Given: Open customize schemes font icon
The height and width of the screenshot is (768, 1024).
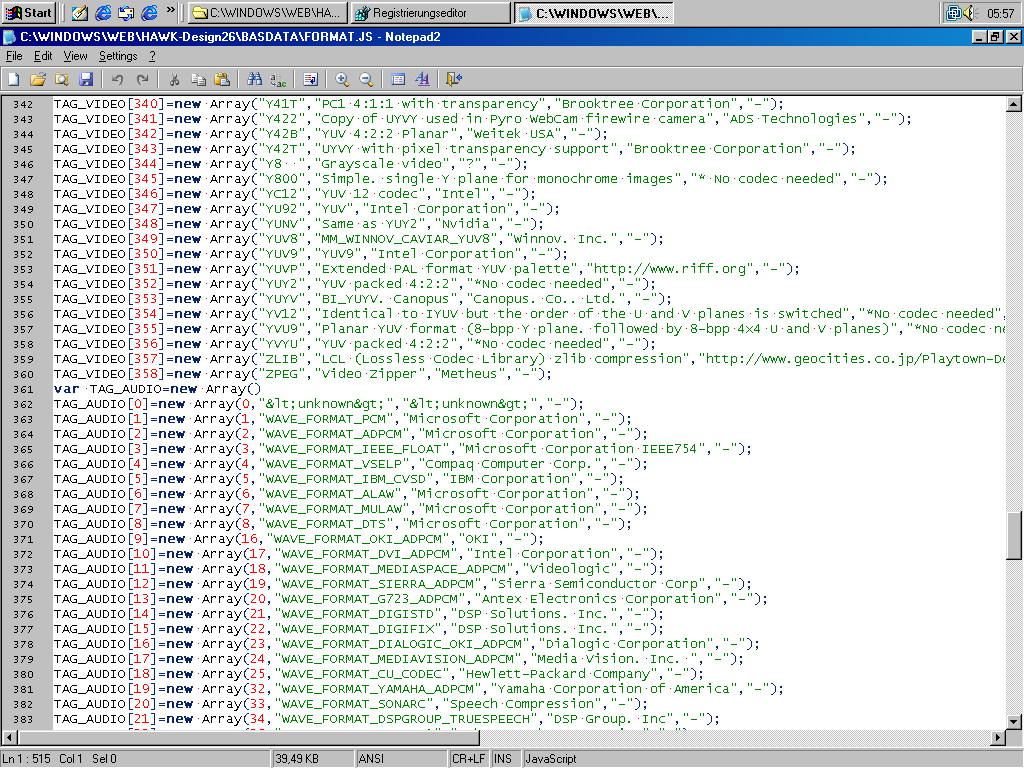Looking at the screenshot, I should [x=423, y=79].
